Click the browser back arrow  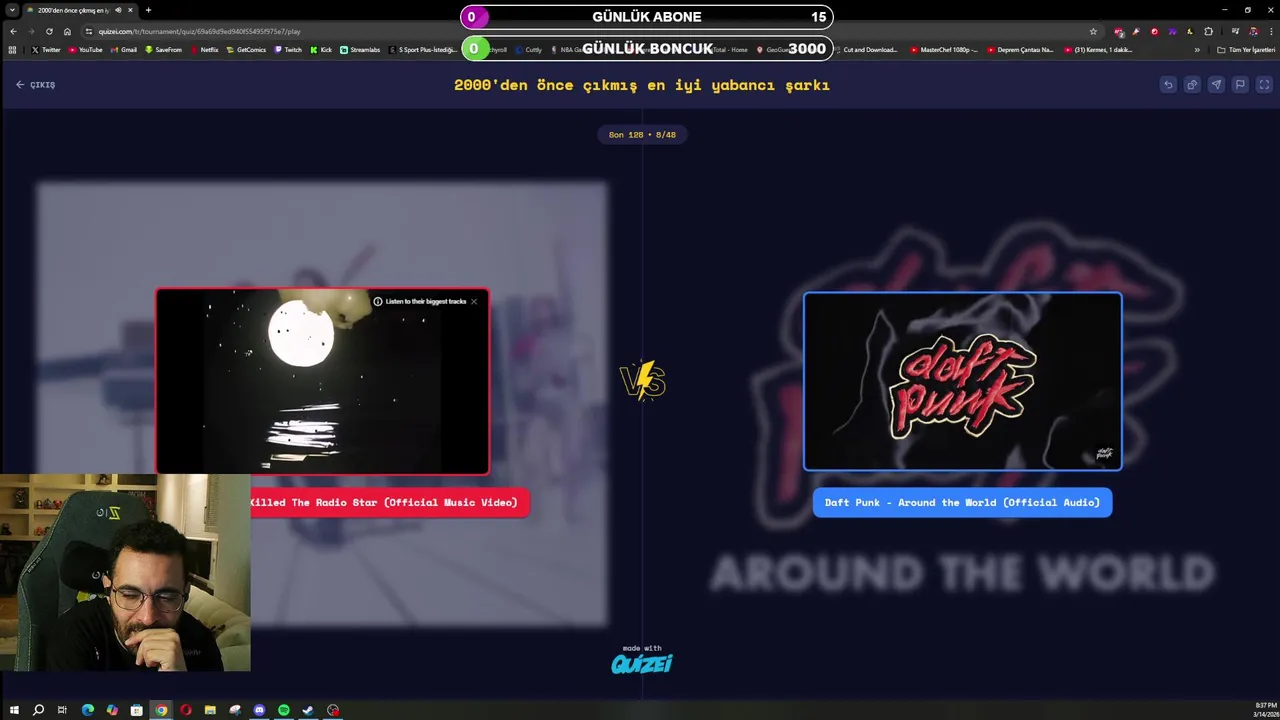[x=13, y=31]
